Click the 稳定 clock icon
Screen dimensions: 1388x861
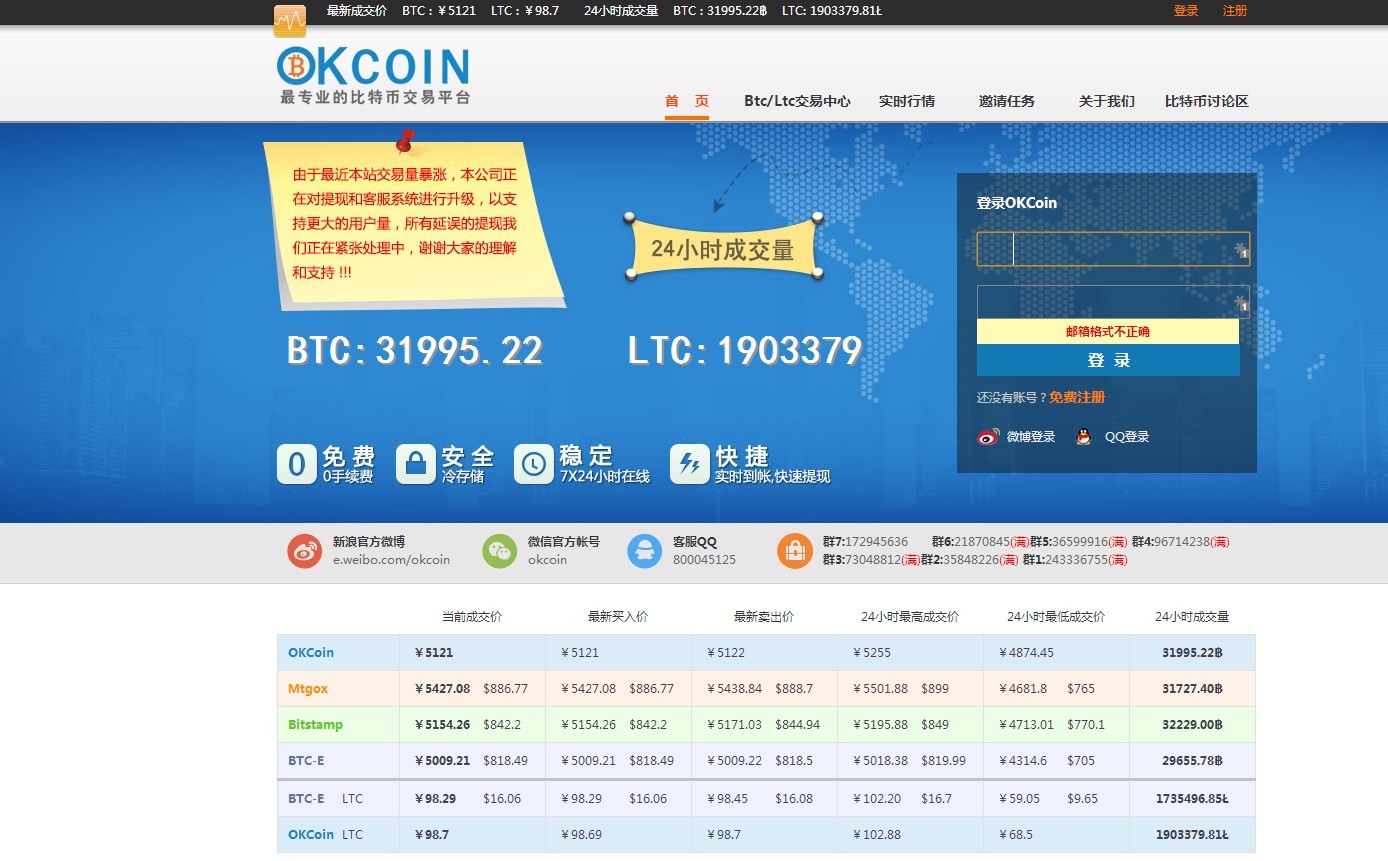(533, 464)
